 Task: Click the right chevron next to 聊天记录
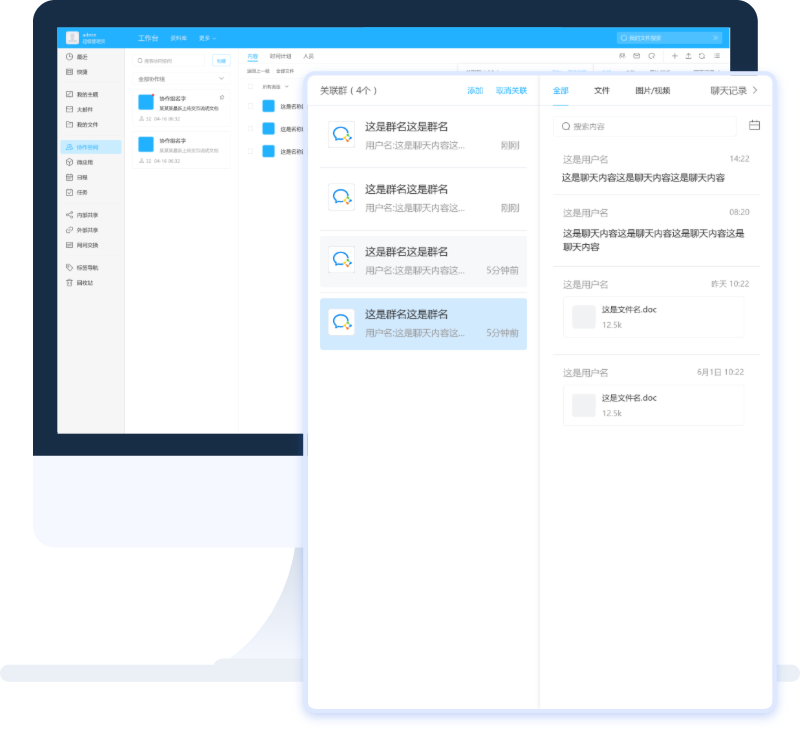(755, 90)
